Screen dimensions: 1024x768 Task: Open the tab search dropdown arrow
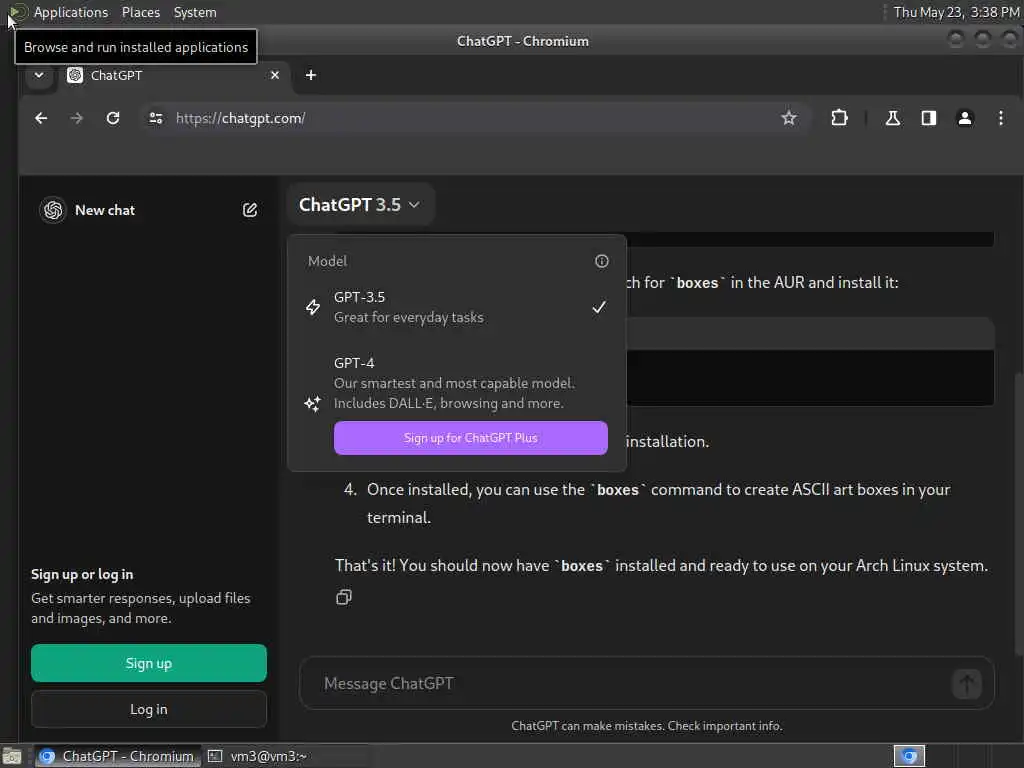tap(39, 75)
